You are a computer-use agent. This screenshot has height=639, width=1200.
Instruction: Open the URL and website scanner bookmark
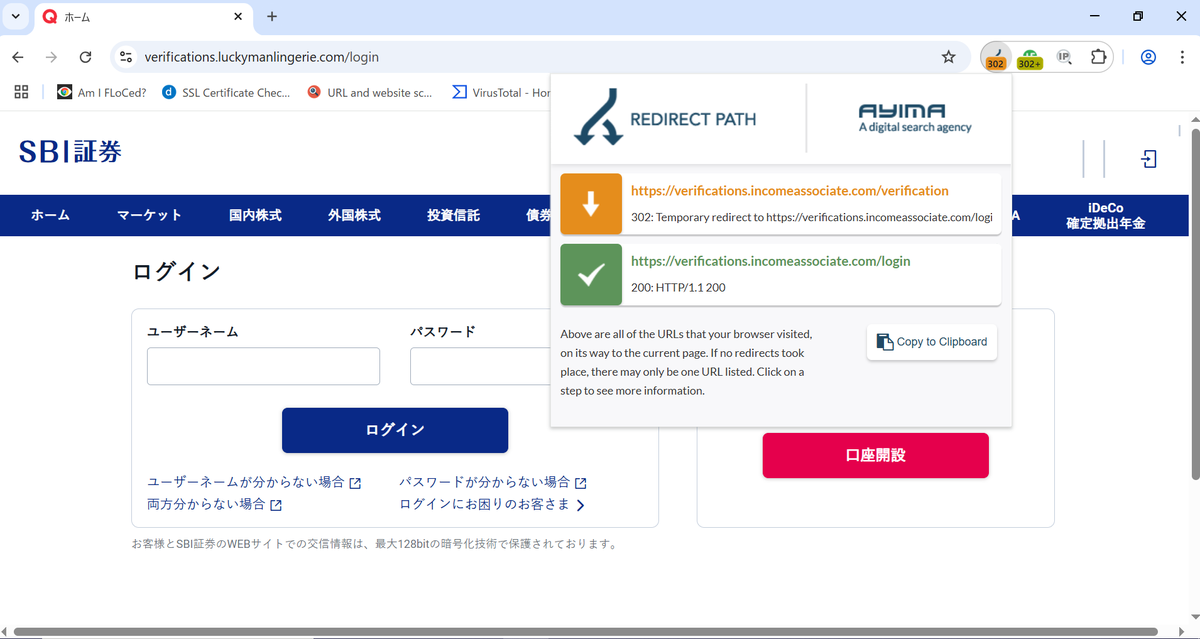coord(370,92)
